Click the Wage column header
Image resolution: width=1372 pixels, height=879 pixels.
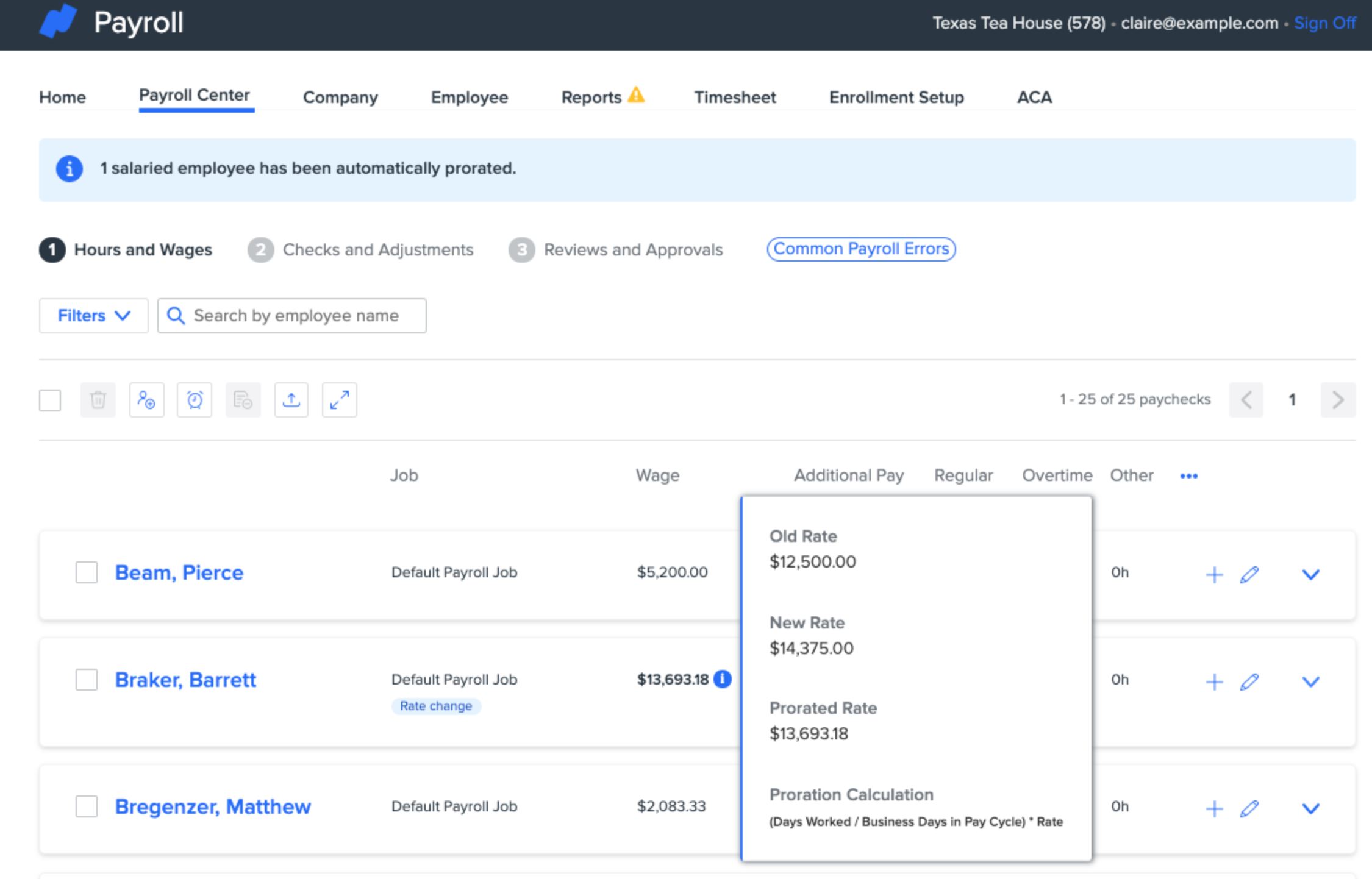tap(657, 475)
